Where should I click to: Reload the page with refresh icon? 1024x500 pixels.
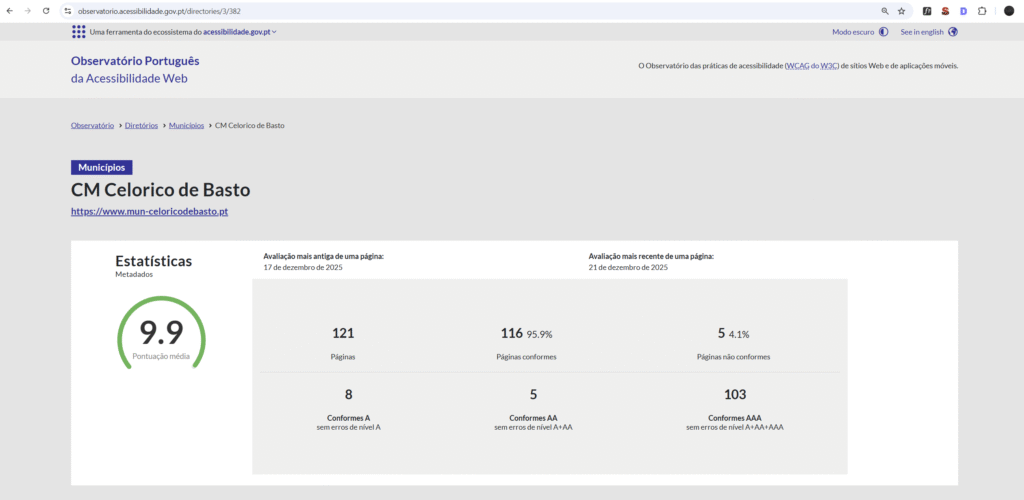click(46, 10)
